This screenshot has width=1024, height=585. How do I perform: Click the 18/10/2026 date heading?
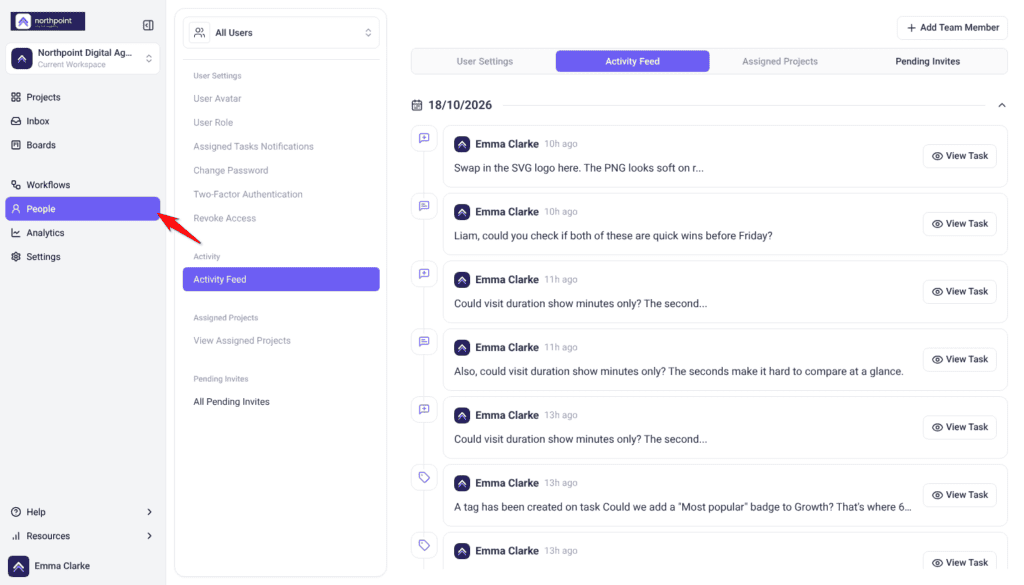pos(460,105)
